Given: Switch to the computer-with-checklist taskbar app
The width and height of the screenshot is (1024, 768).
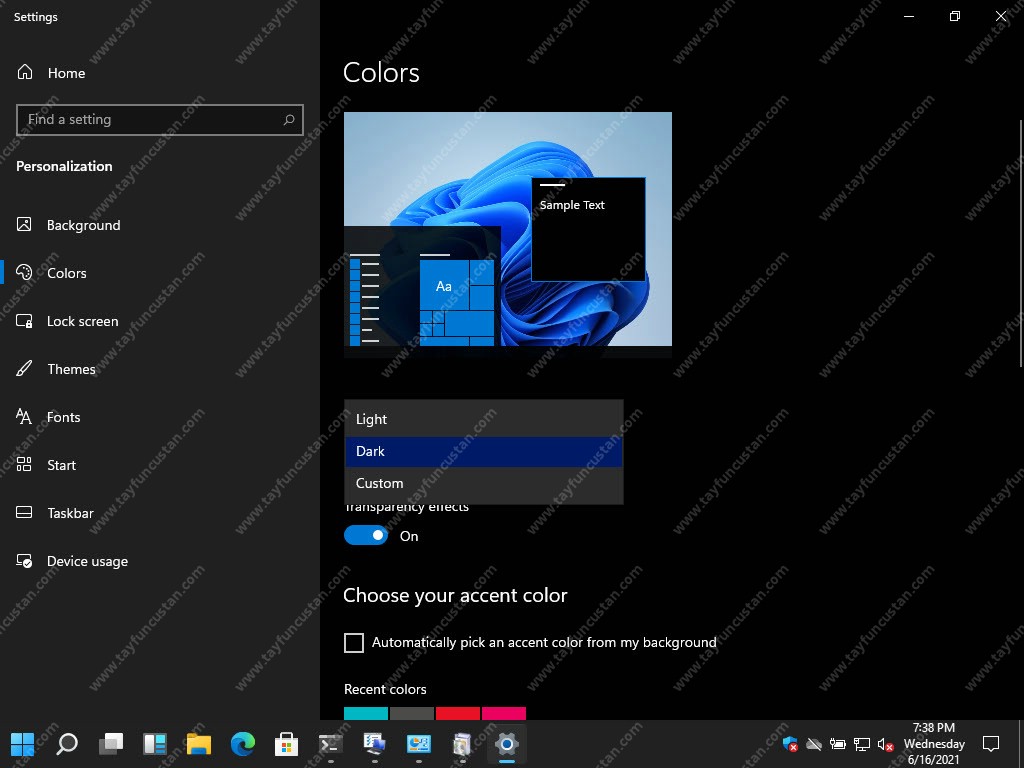Looking at the screenshot, I should tap(374, 743).
